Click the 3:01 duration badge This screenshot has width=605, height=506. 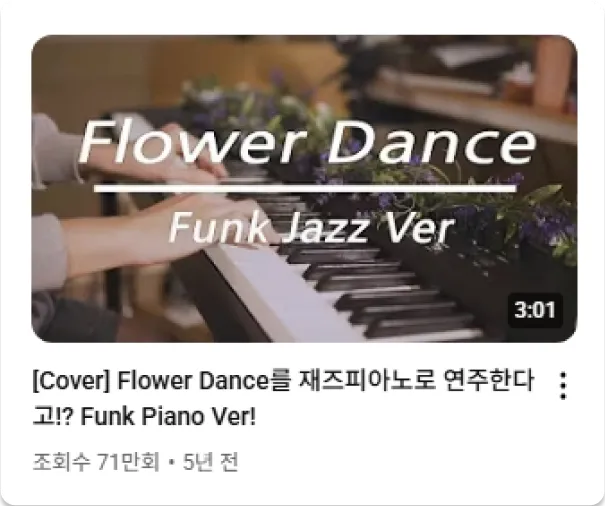535,310
